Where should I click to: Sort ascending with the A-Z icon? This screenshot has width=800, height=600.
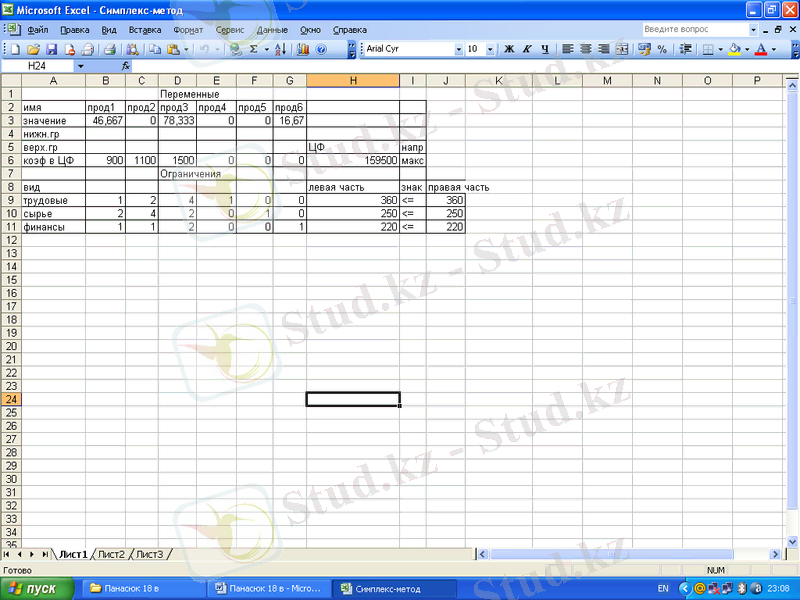pyautogui.click(x=280, y=49)
